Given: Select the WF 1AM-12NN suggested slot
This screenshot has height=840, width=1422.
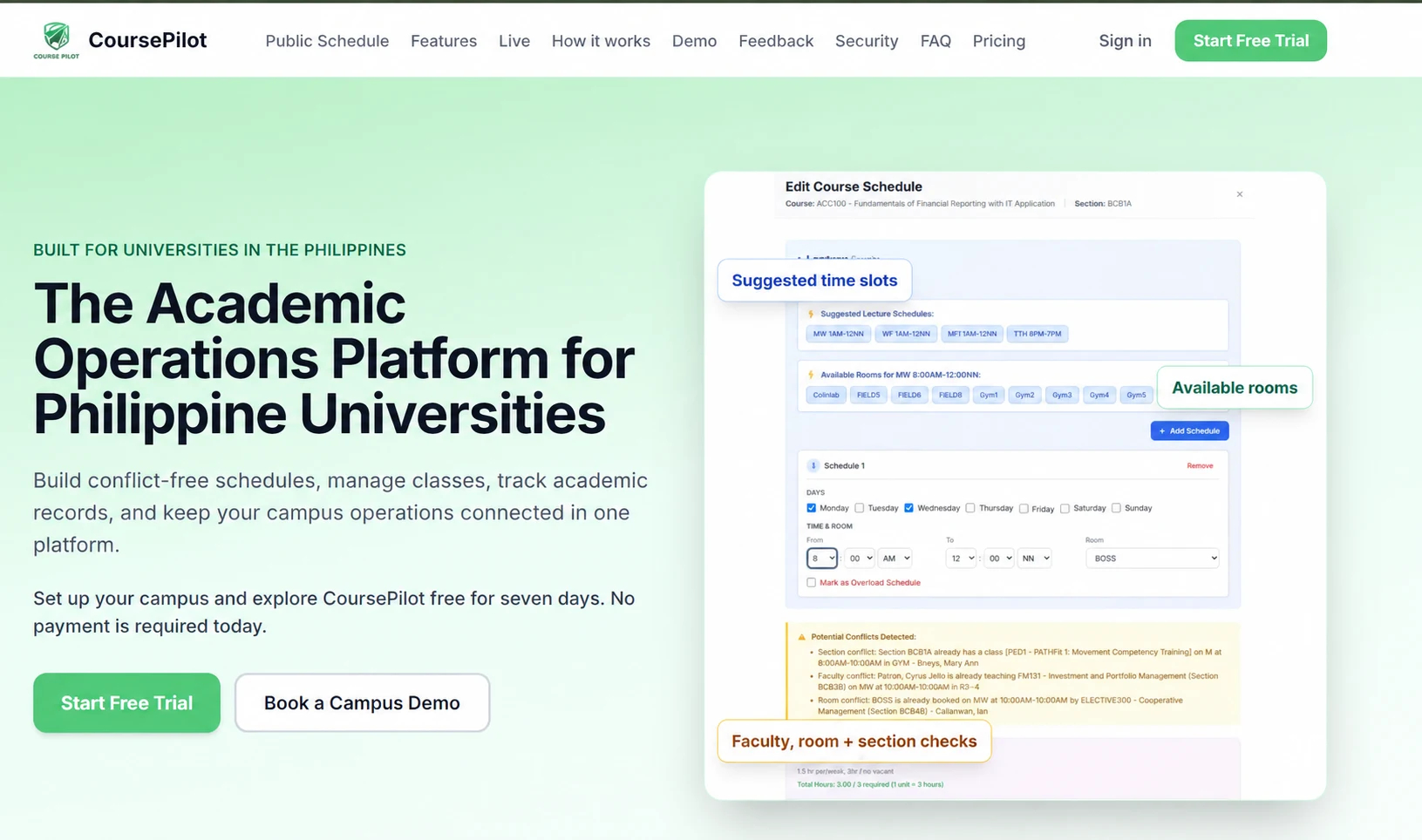Looking at the screenshot, I should click(x=906, y=334).
